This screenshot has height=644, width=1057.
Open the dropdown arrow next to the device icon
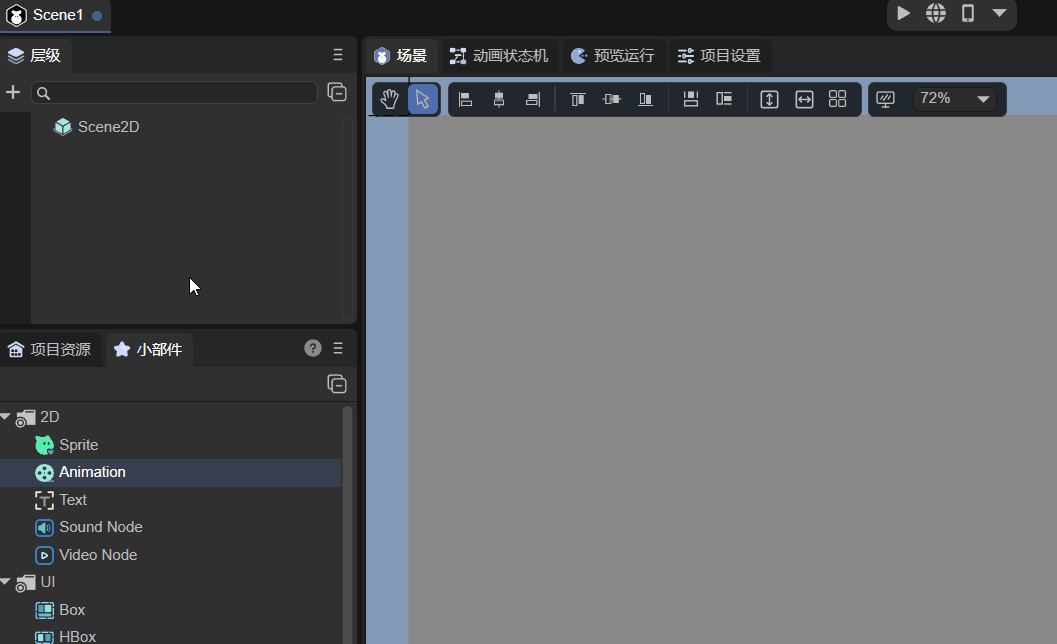(999, 13)
